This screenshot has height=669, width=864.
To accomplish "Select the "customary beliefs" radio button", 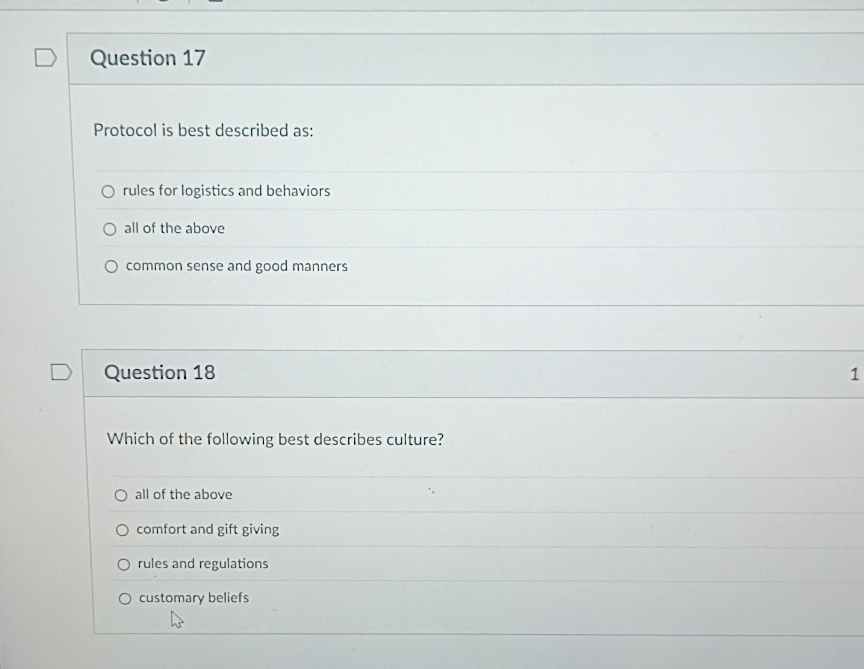I will [125, 598].
